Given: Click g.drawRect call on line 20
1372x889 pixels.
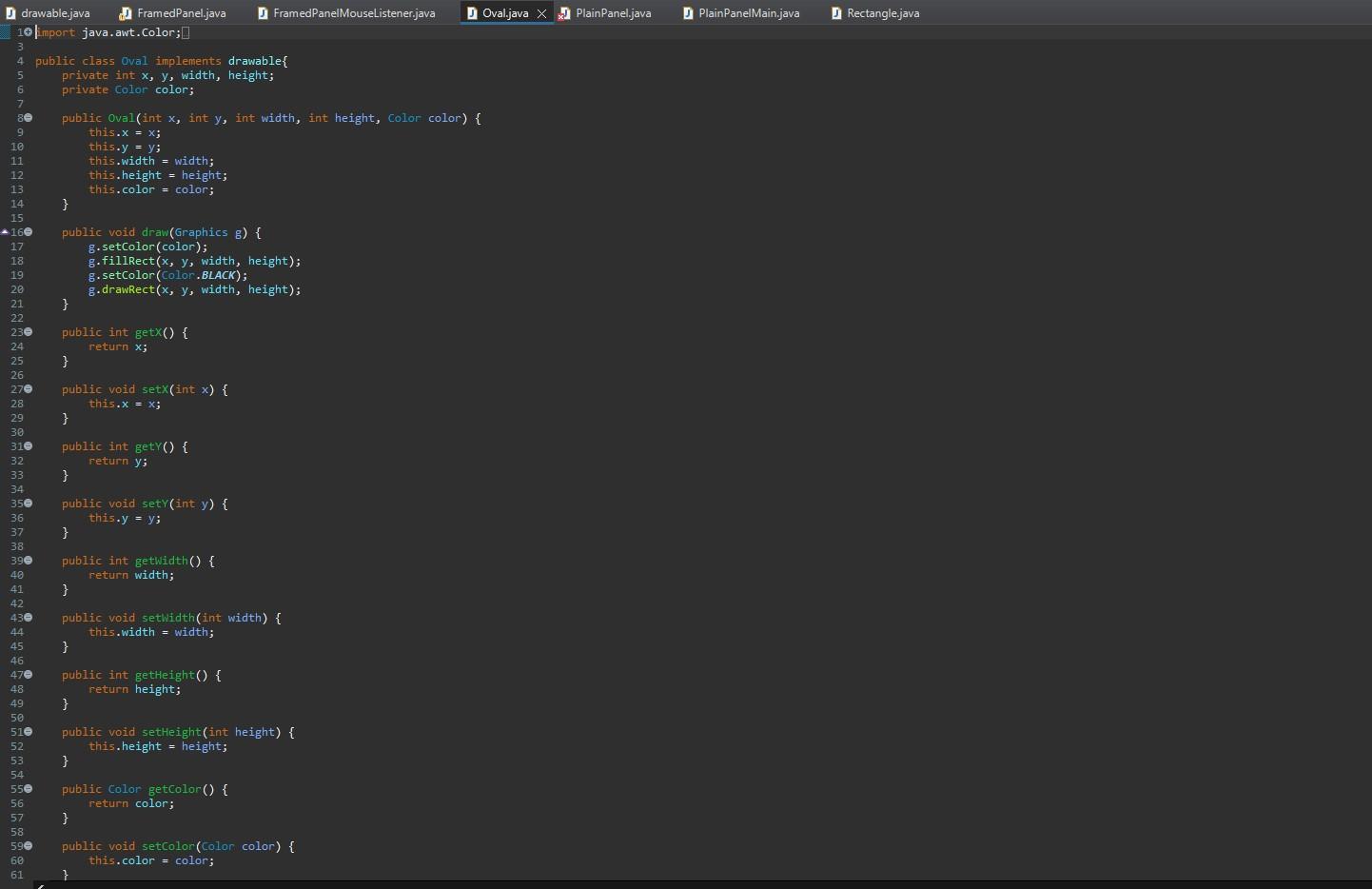Looking at the screenshot, I should [x=194, y=289].
